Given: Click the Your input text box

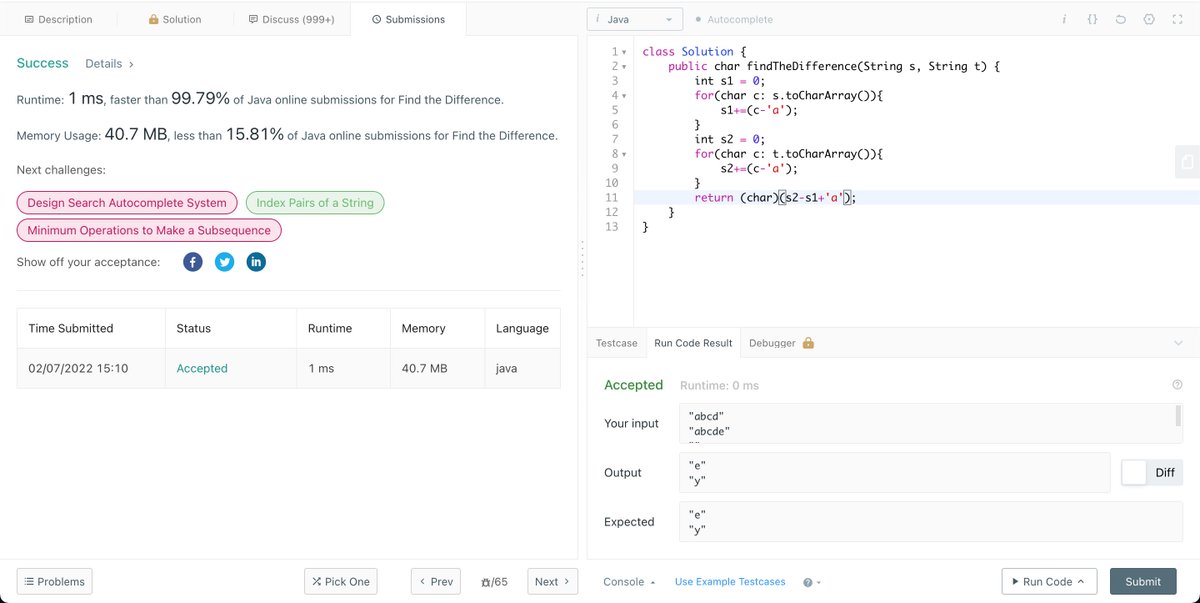Looking at the screenshot, I should [x=930, y=423].
